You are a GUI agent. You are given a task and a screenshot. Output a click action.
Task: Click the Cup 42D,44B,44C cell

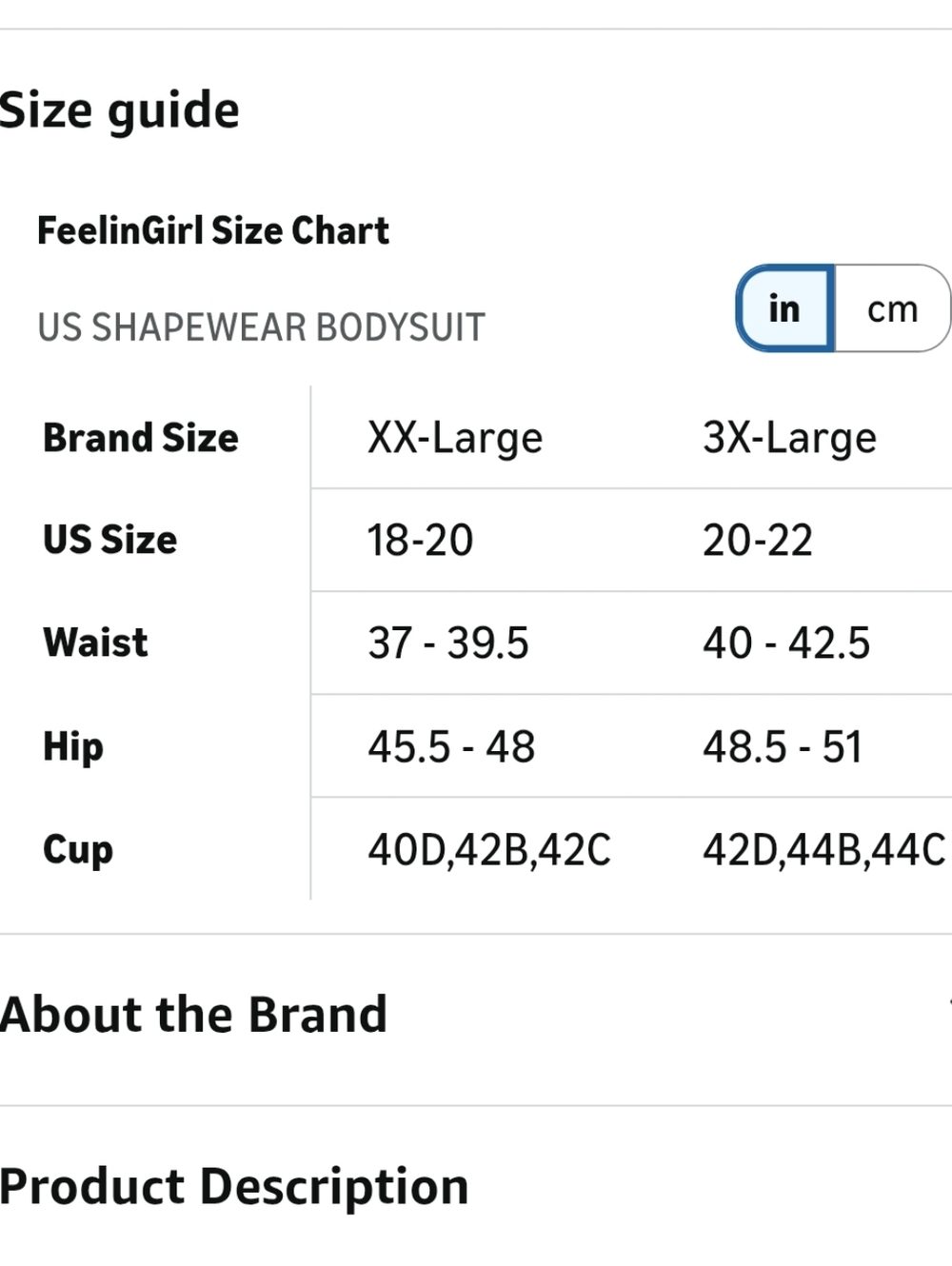(x=824, y=850)
